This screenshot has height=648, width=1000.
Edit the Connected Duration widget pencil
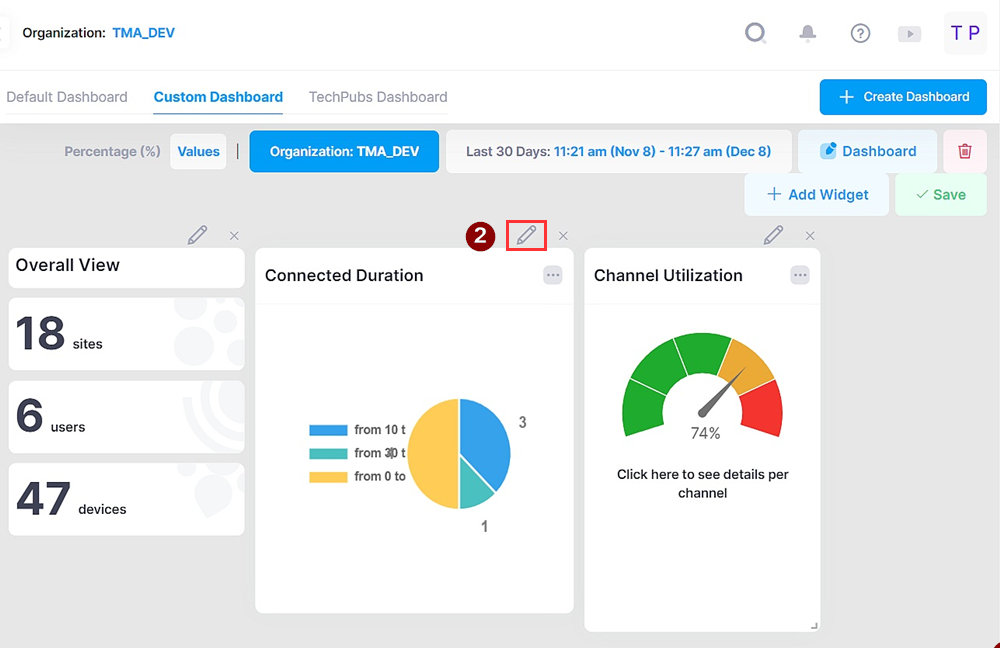pyautogui.click(x=526, y=235)
